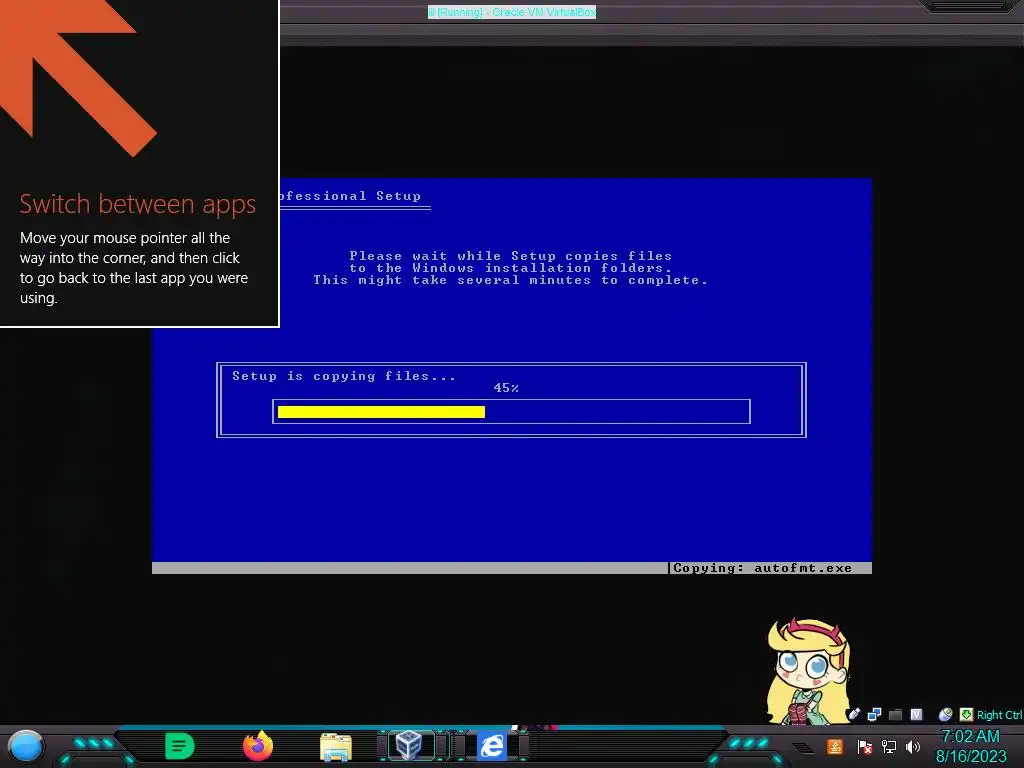Click the volume speaker tray icon
The width and height of the screenshot is (1024, 768).
tap(913, 746)
